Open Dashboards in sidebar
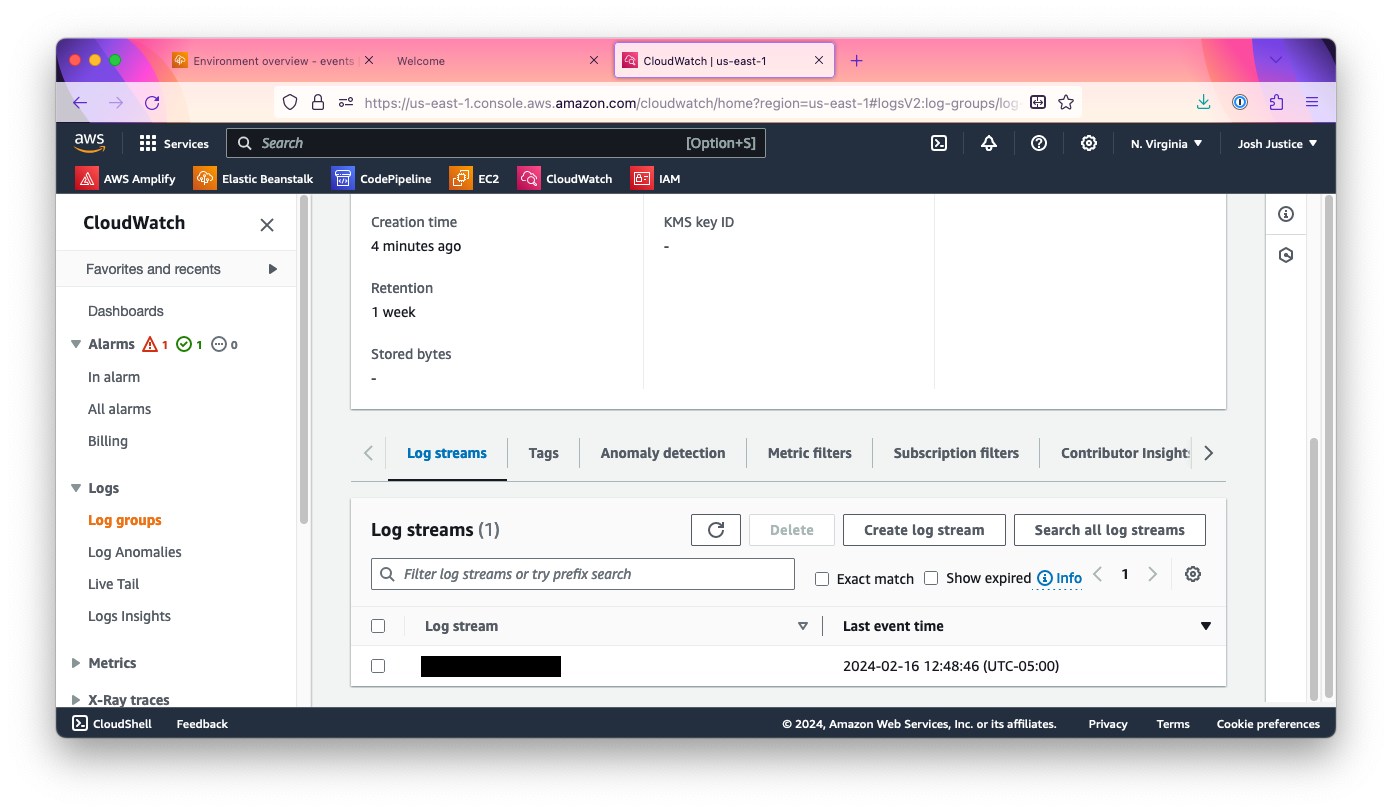 (126, 311)
